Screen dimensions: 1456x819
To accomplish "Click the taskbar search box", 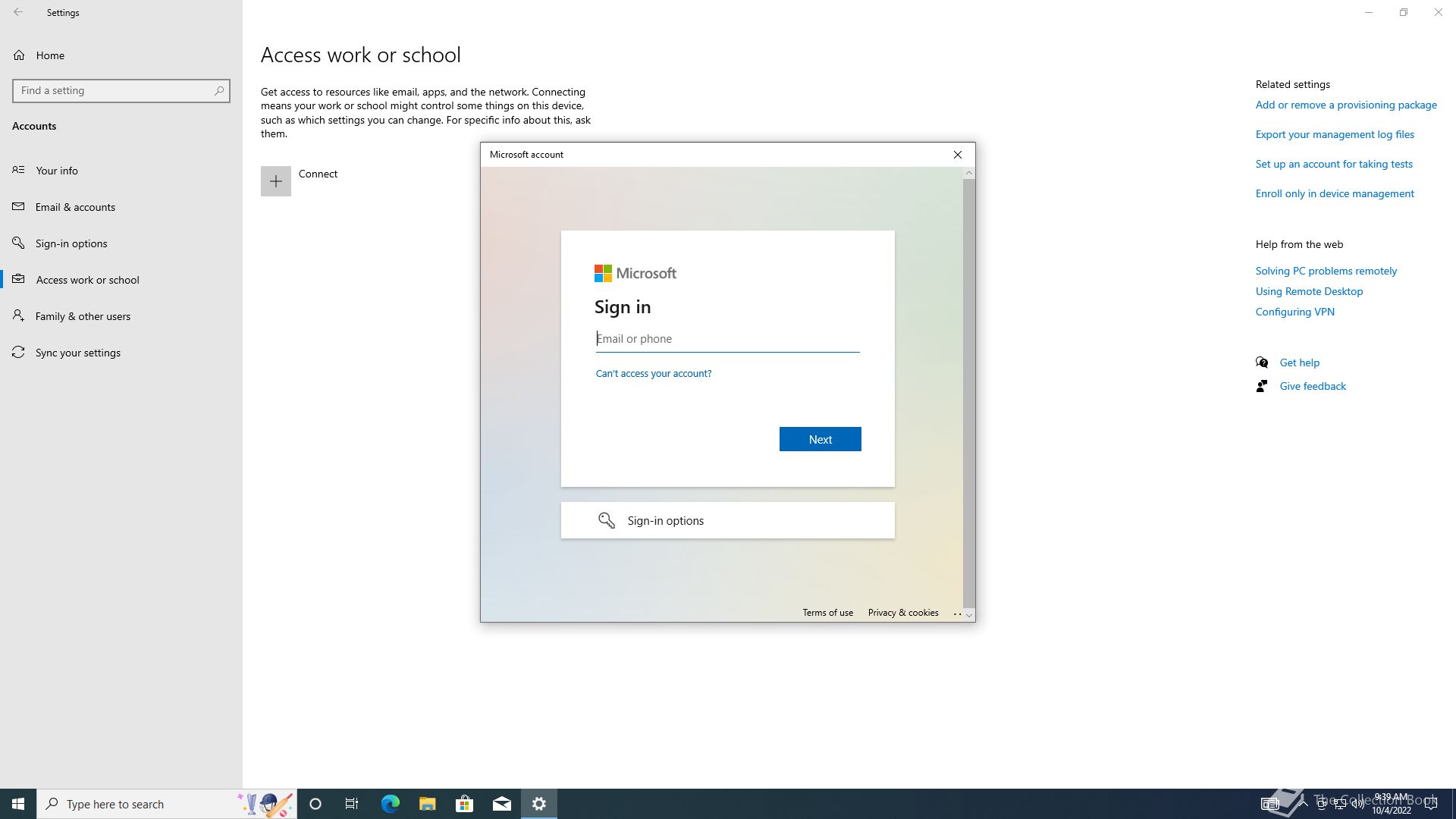I will (x=167, y=804).
